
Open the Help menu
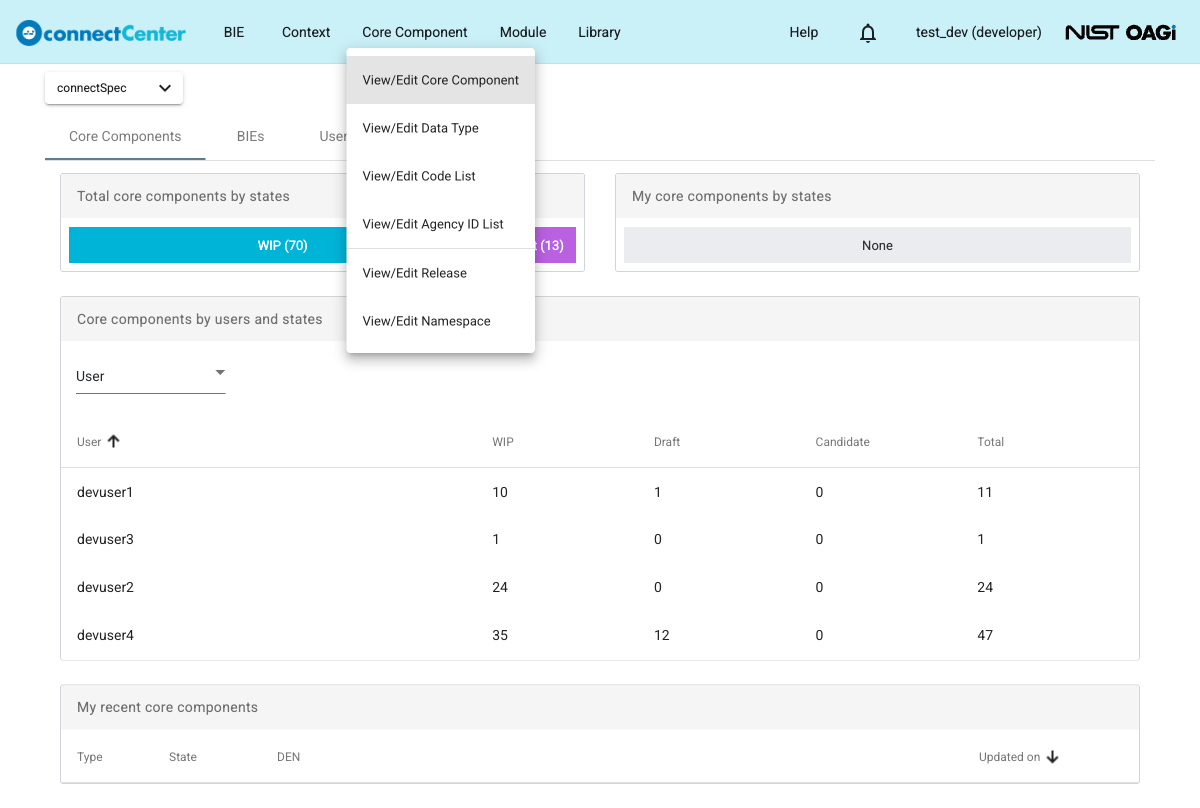coord(804,32)
